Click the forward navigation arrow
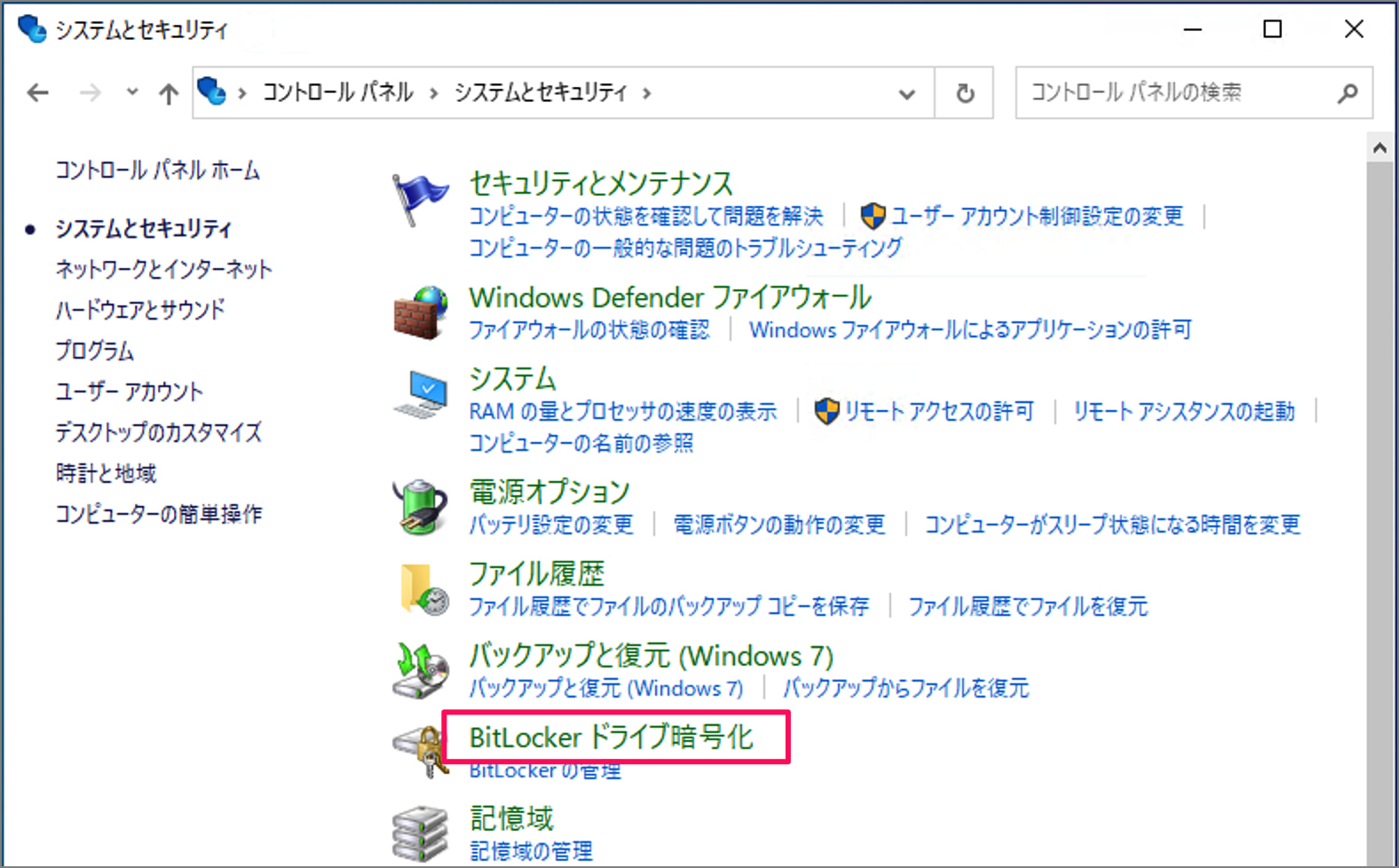 [x=90, y=92]
